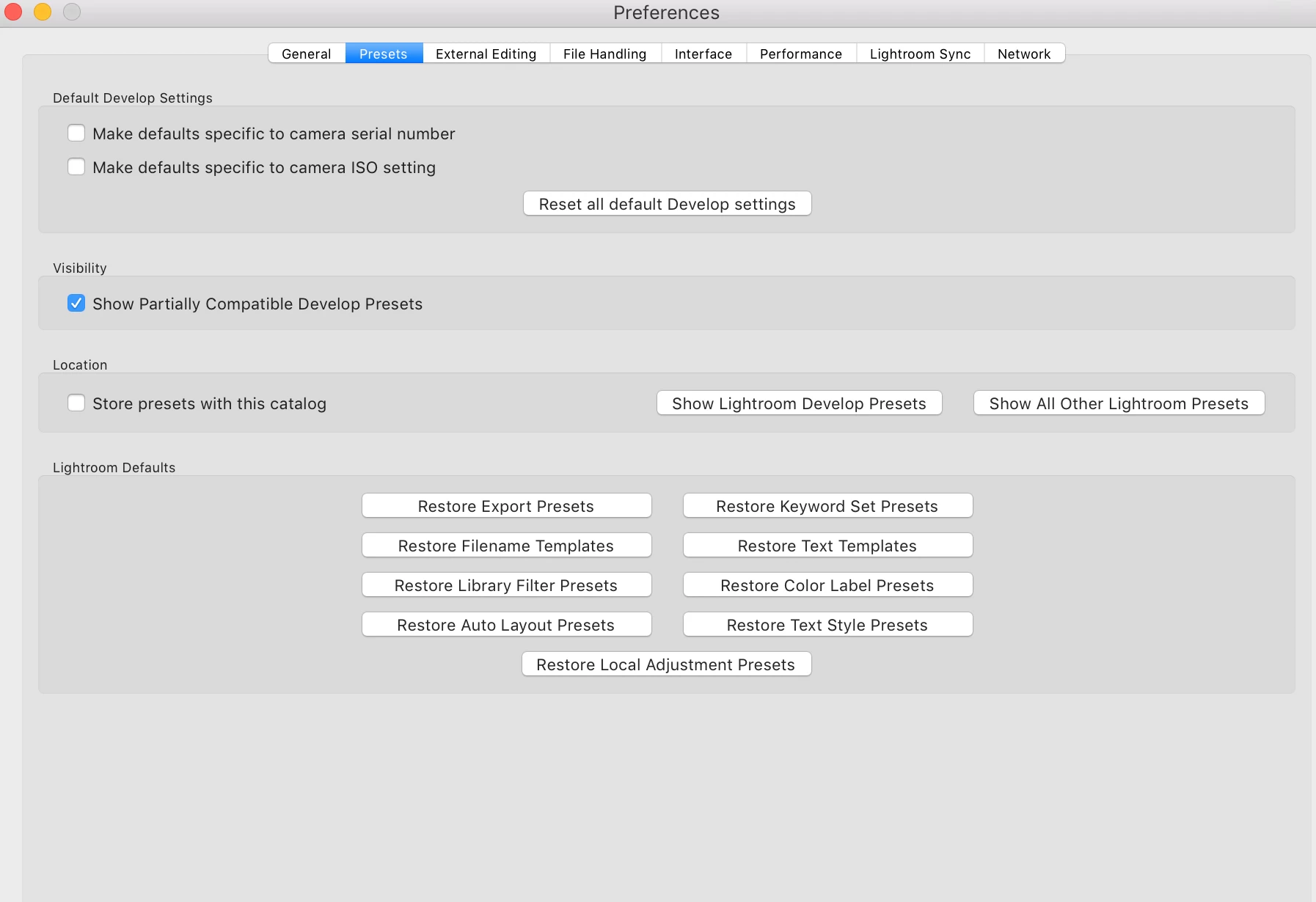Check Store presets with this catalog
Viewport: 1316px width, 902px height.
click(76, 403)
